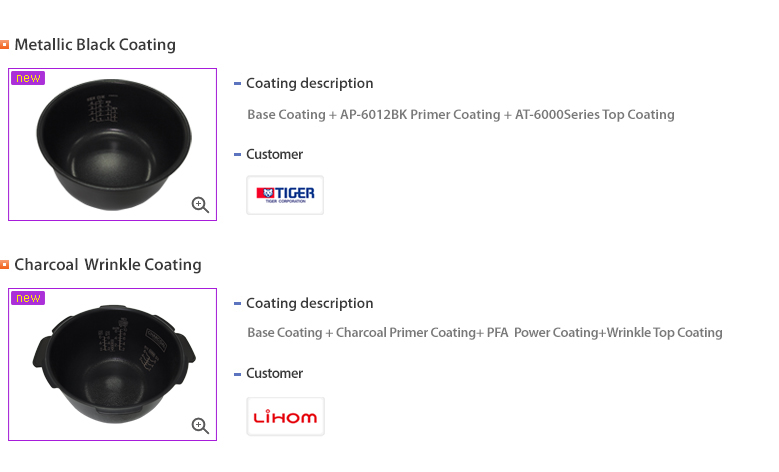The height and width of the screenshot is (472, 779).
Task: Click blue dash beside Customer above Lihom logo
Action: pos(237,374)
